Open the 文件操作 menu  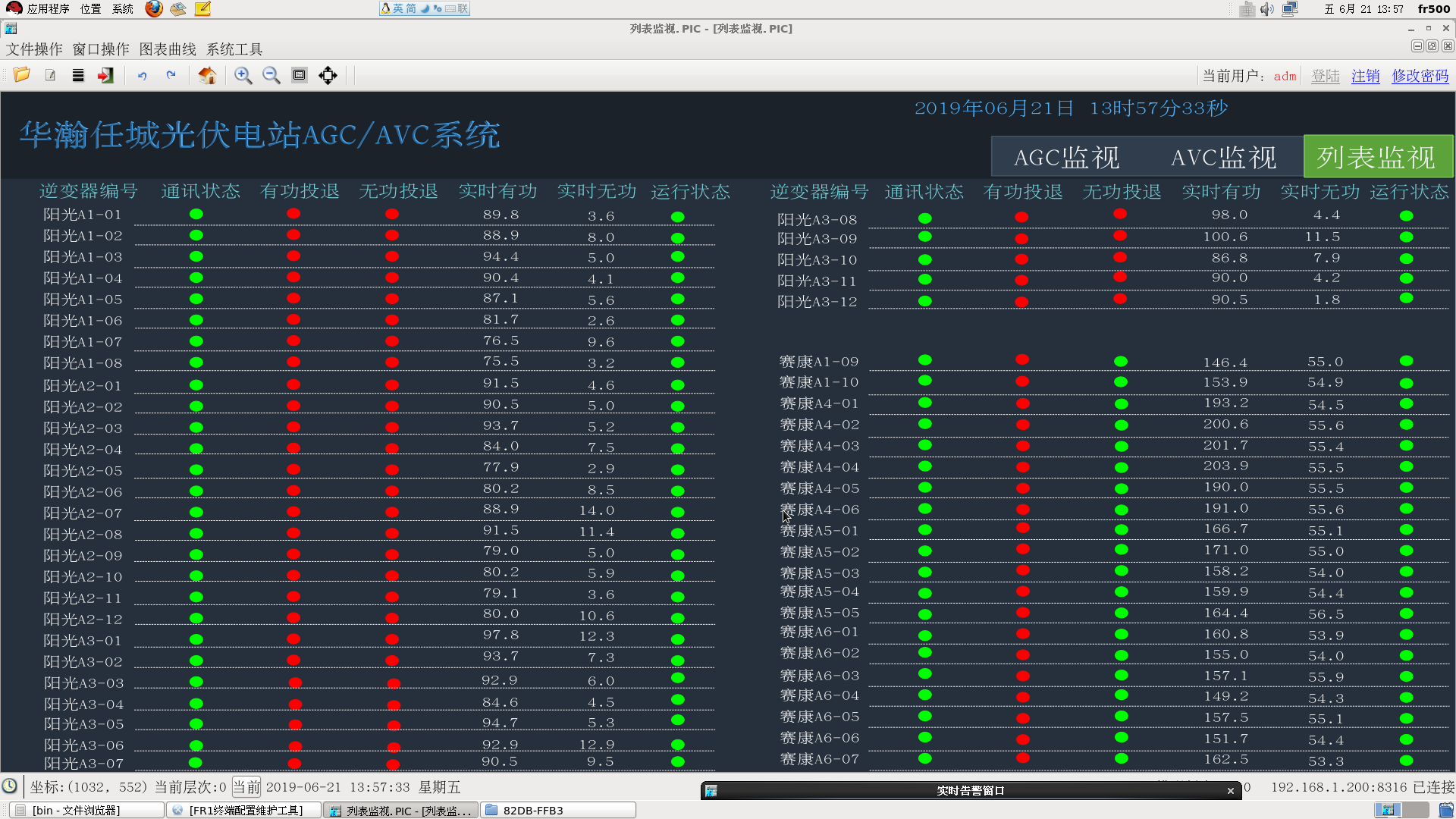34,49
